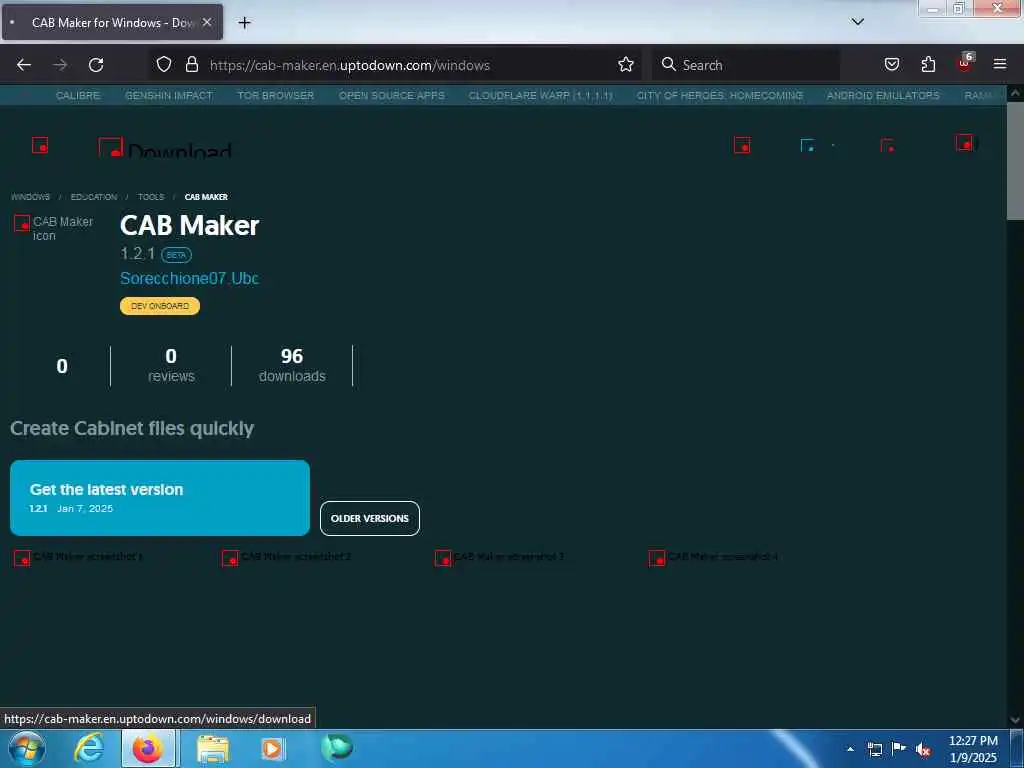Open the CITY OF HEROES: HOMECOMING link
Image resolution: width=1024 pixels, height=768 pixels.
(x=720, y=95)
